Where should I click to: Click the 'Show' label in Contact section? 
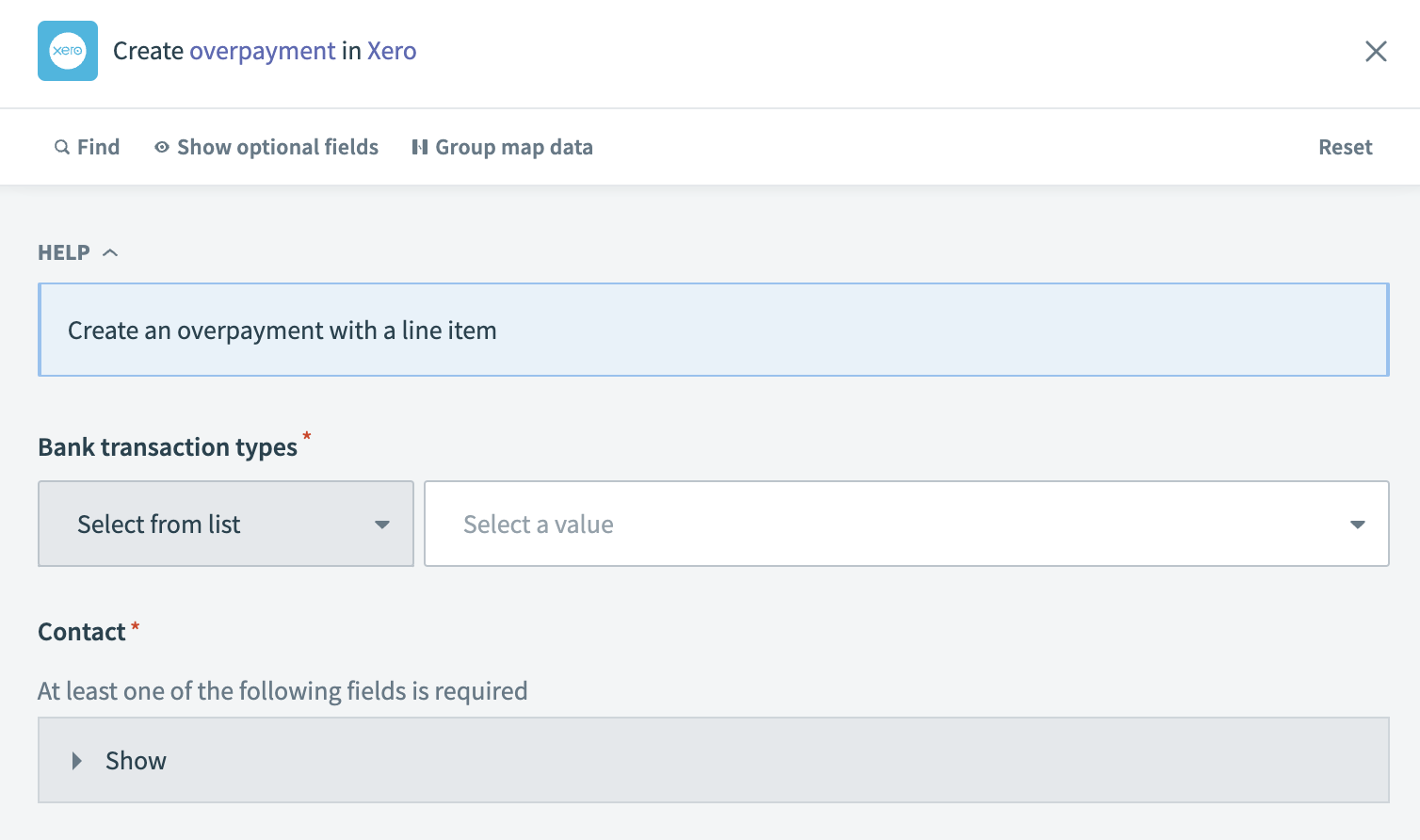136,761
